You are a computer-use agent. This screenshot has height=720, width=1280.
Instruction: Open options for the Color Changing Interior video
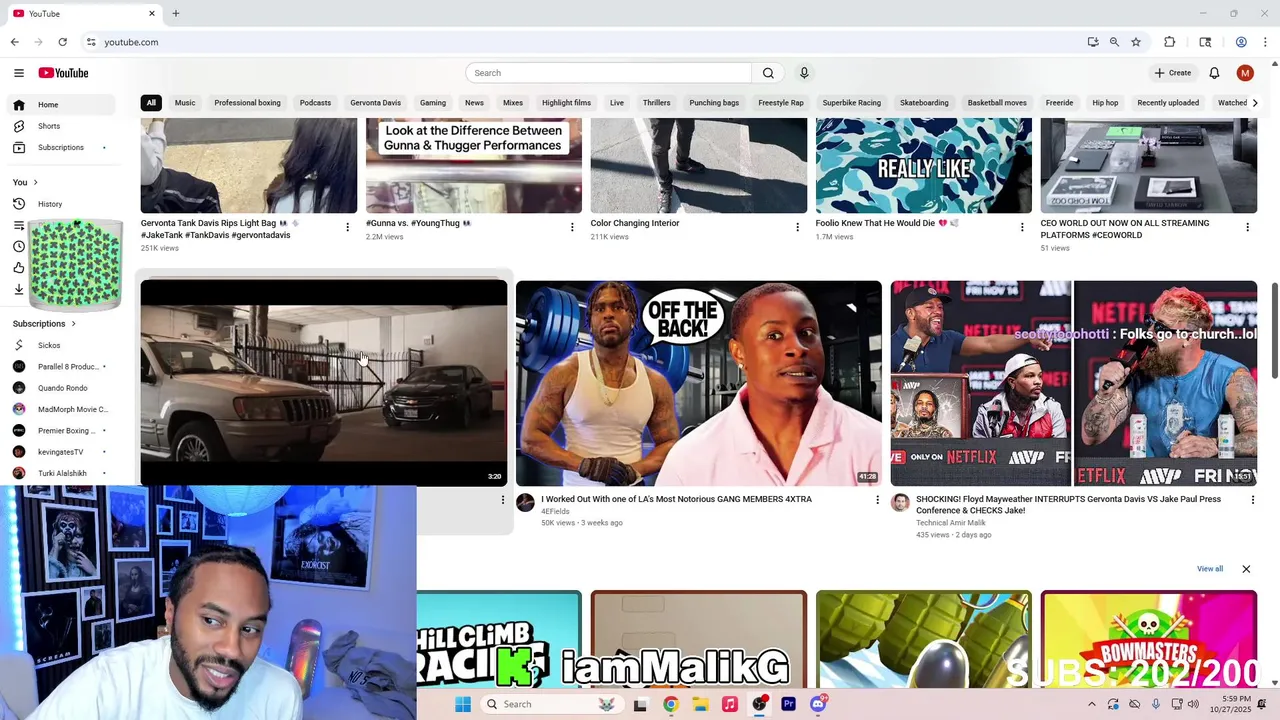click(797, 227)
